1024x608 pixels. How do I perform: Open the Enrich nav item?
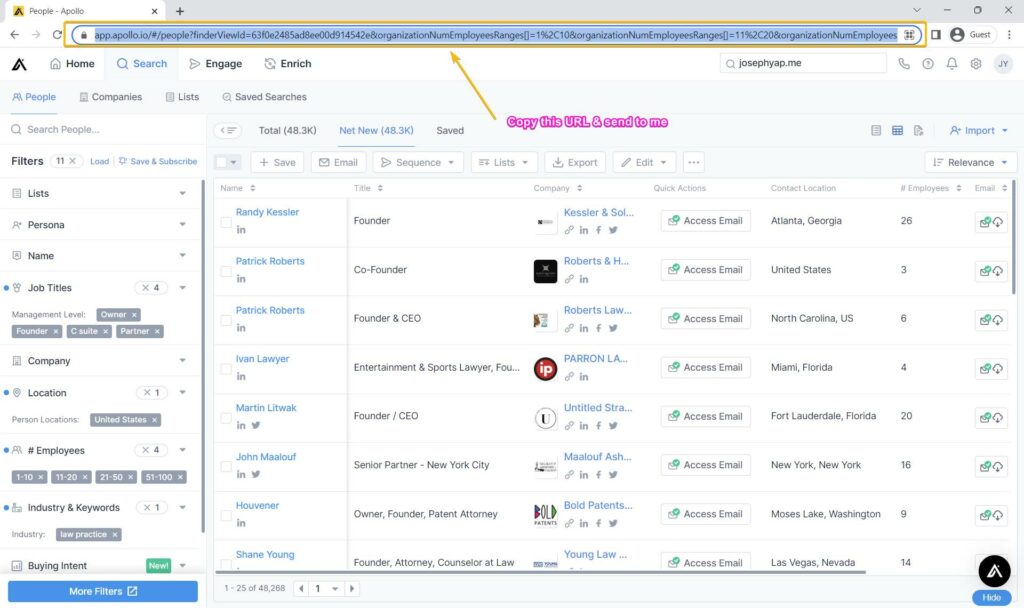point(288,64)
